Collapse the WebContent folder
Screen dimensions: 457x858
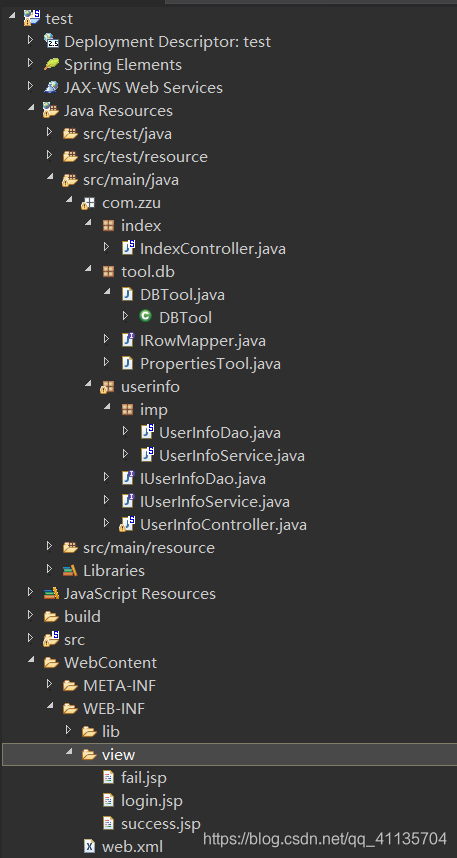[x=31, y=660]
